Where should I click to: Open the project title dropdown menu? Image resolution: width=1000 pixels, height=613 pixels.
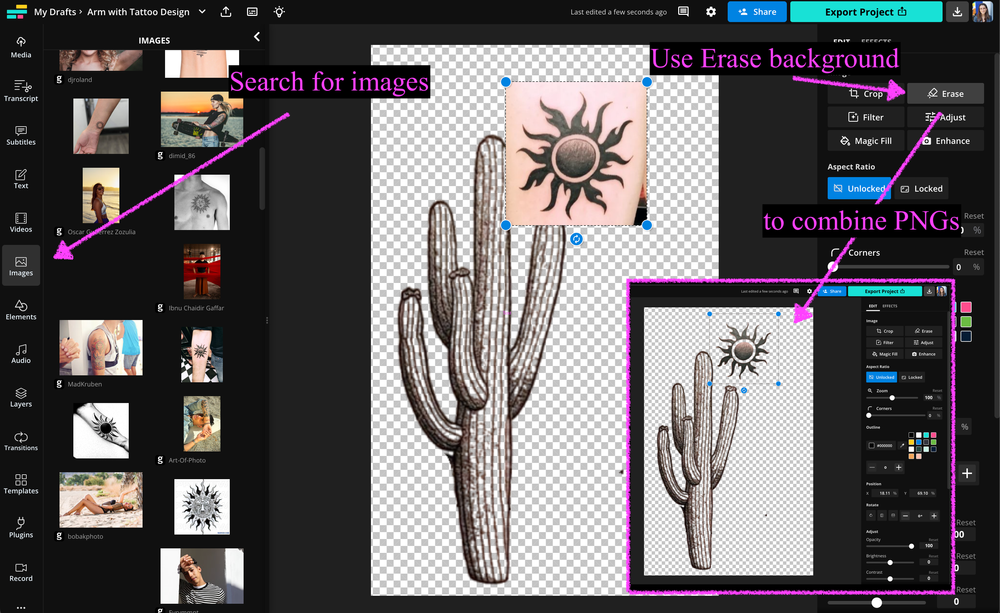pyautogui.click(x=201, y=11)
